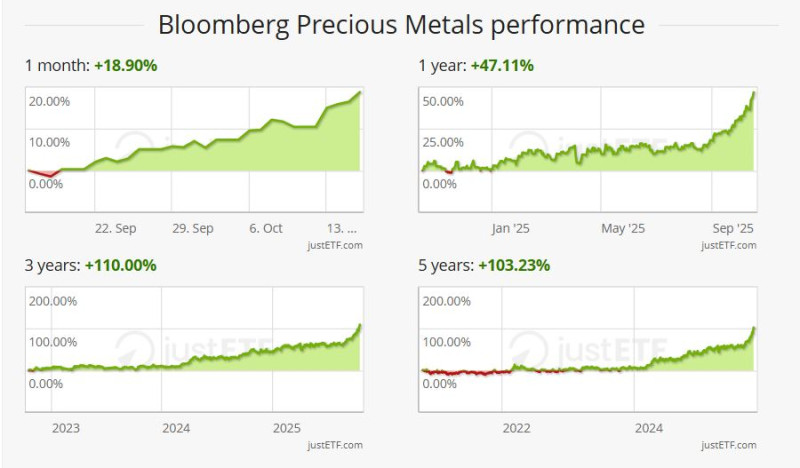The width and height of the screenshot is (800, 468).
Task: Open justETF.com link below the 5 years chart
Action: pyautogui.click(x=729, y=445)
